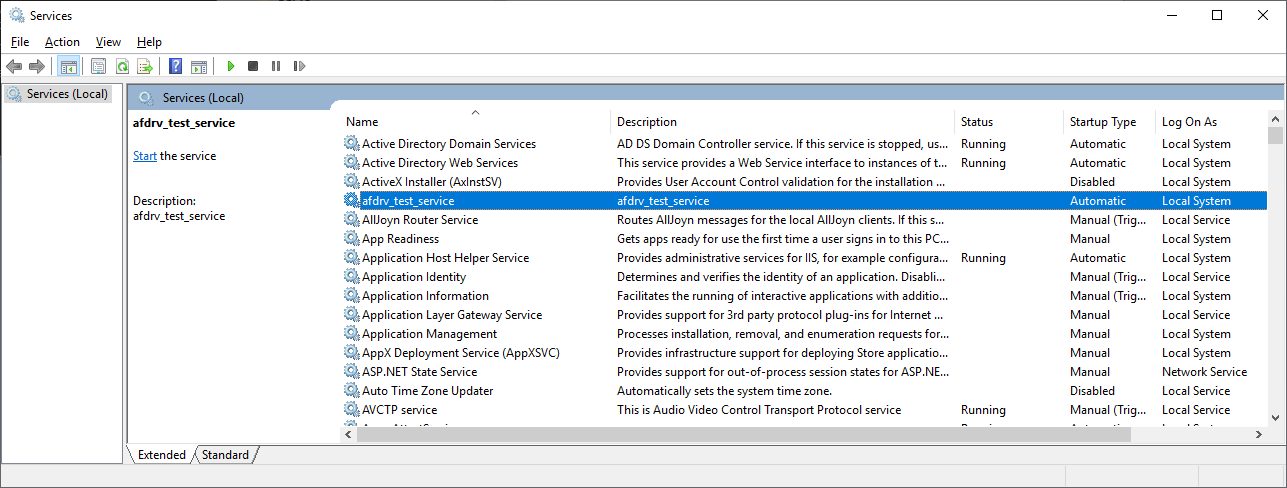Click the gear icon beside Auto Time Zone Updater
Image resolution: width=1287 pixels, height=488 pixels.
click(x=351, y=391)
